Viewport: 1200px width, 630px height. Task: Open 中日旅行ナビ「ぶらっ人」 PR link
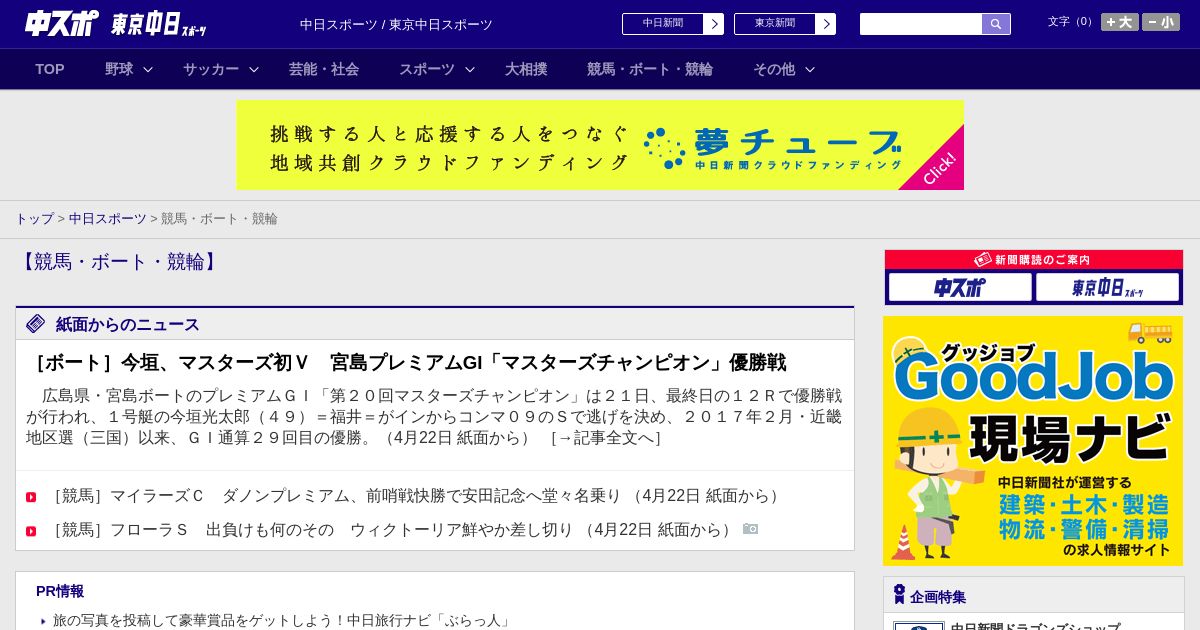pyautogui.click(x=282, y=621)
